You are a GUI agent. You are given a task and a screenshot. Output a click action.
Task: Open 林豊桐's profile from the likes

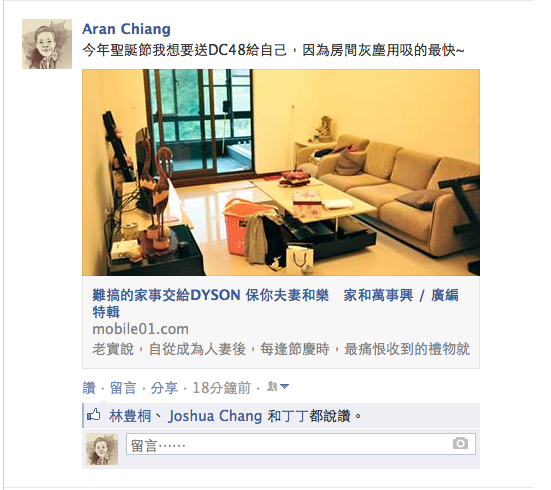point(130,416)
